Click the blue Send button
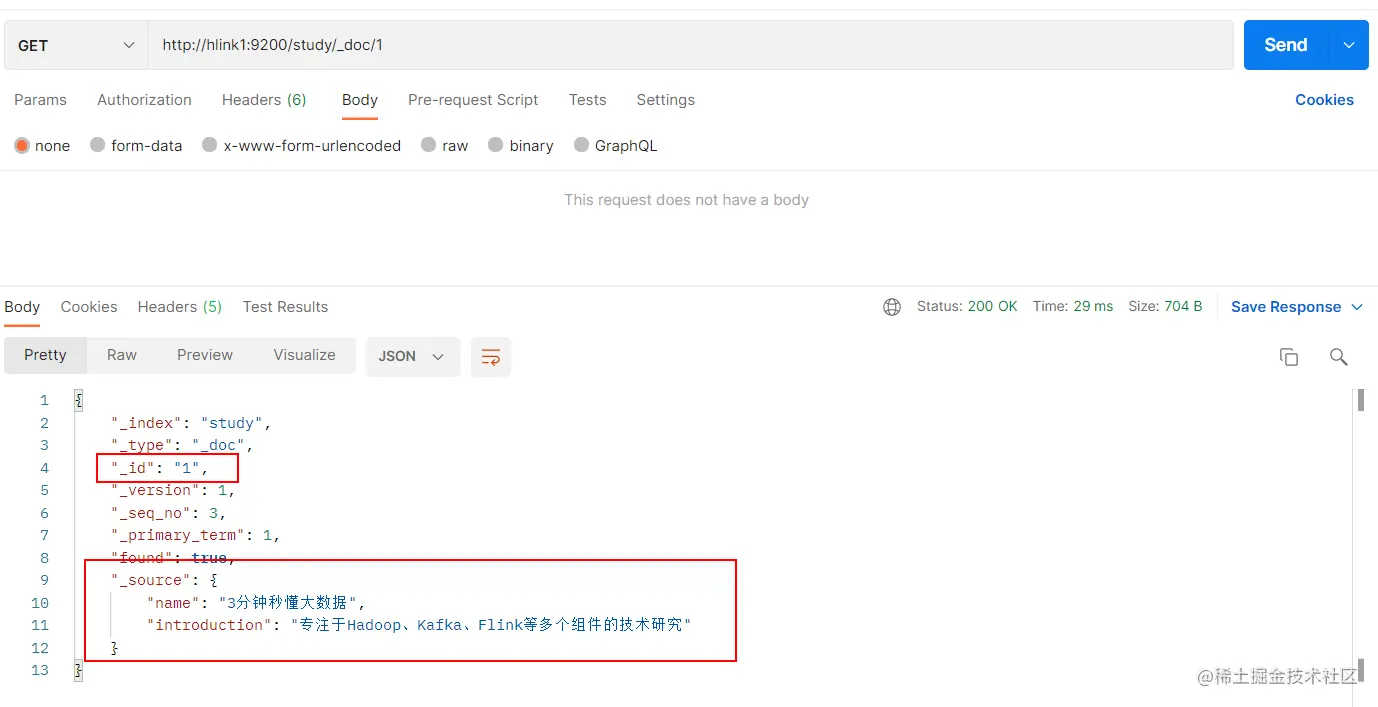The height and width of the screenshot is (707, 1378). tap(1286, 45)
